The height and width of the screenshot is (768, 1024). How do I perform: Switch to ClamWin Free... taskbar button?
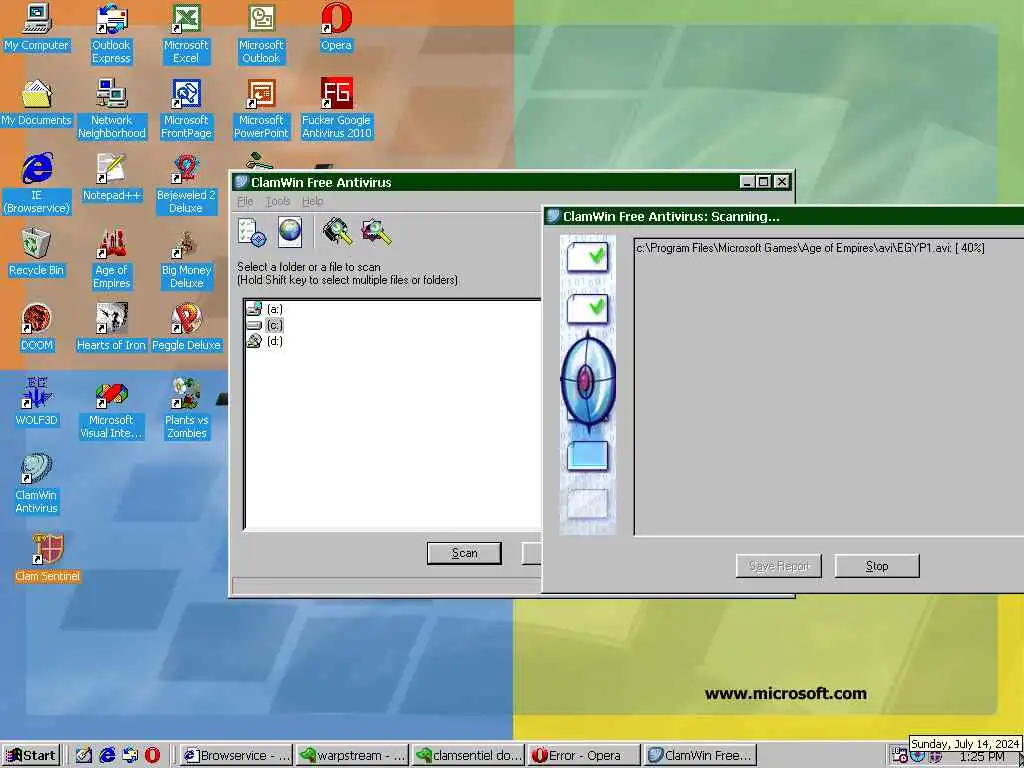click(x=700, y=756)
